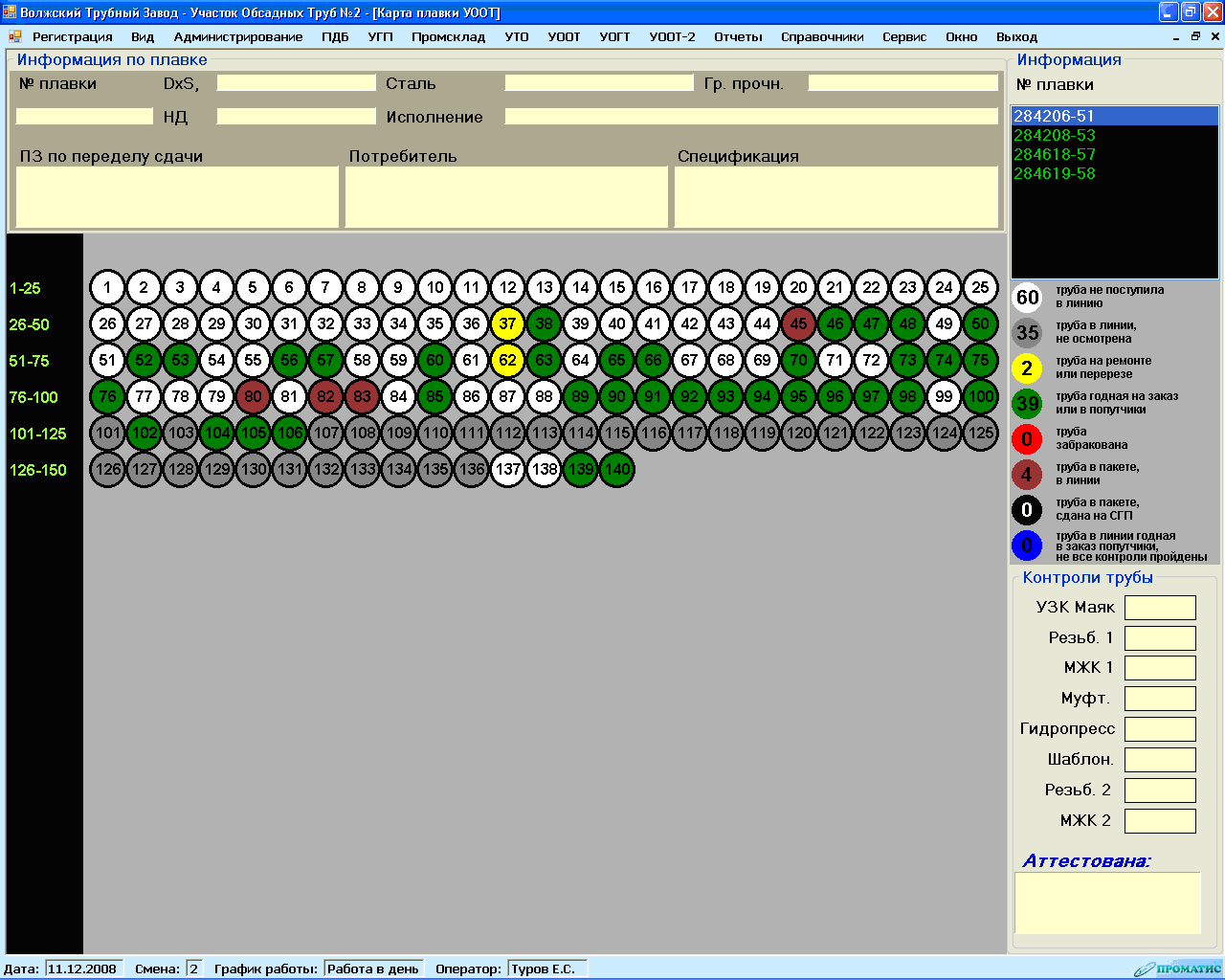The width and height of the screenshot is (1225, 980).
Task: Click green pipe circle number 100
Action: click(980, 396)
